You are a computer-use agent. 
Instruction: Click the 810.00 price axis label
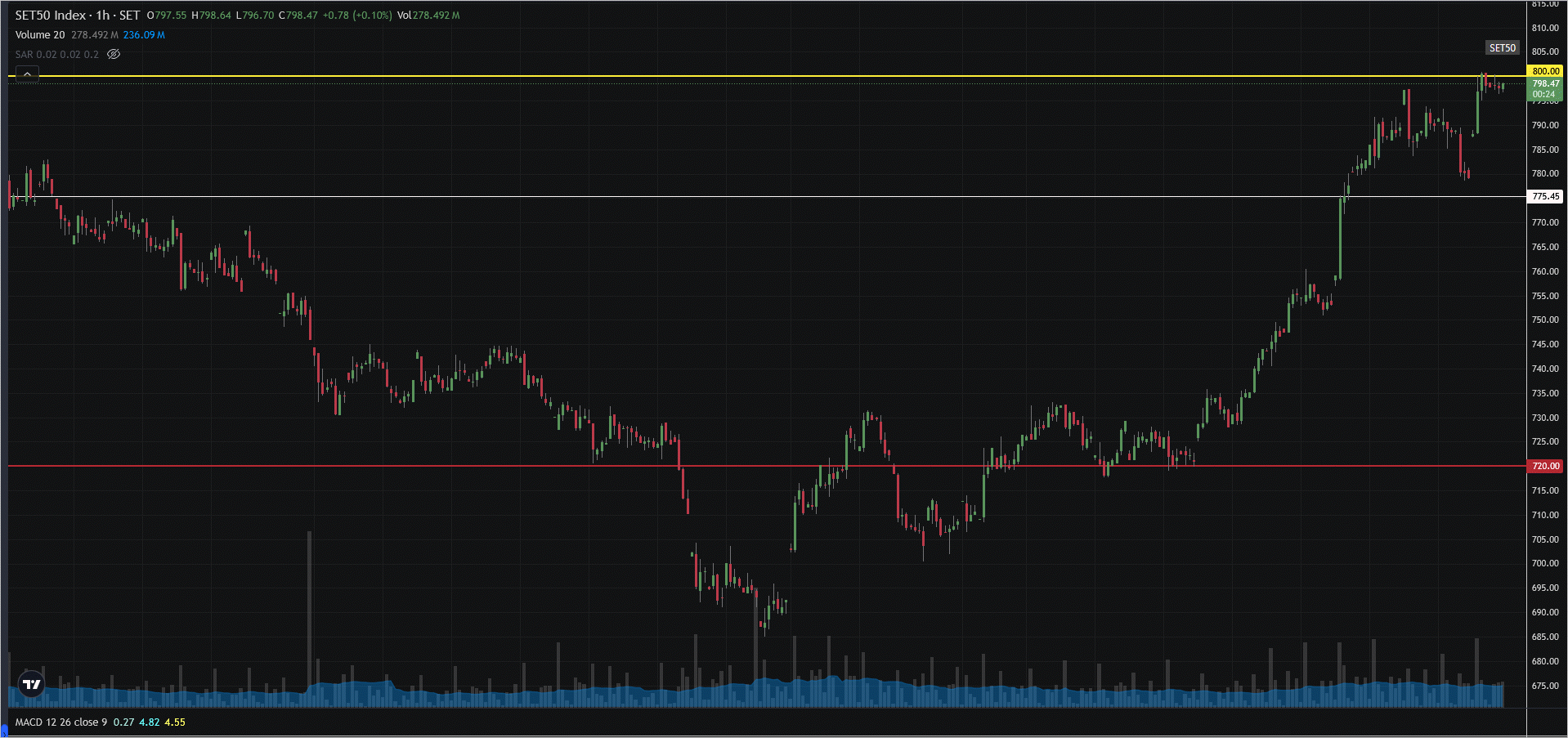1545,28
